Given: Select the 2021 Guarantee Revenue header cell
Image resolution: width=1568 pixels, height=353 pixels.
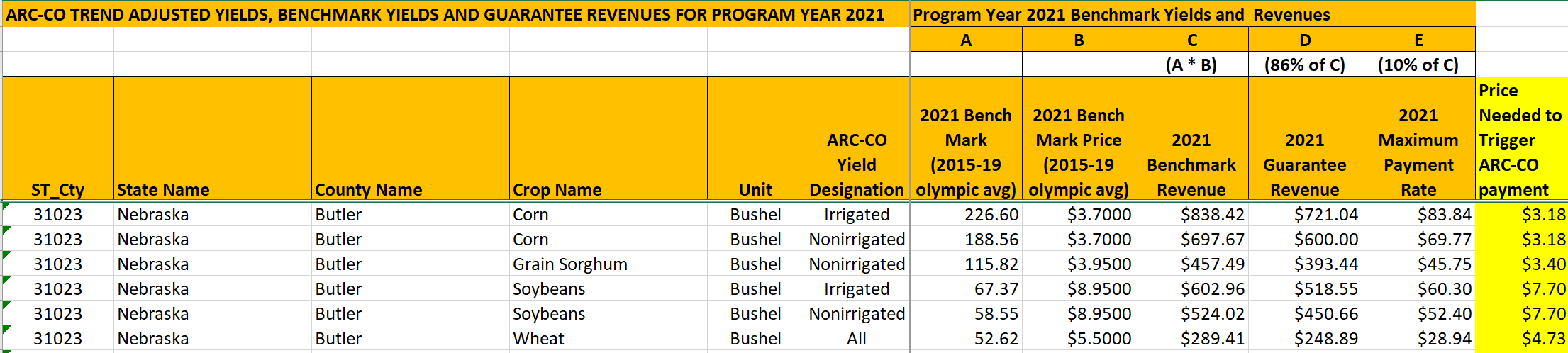Looking at the screenshot, I should (1304, 164).
